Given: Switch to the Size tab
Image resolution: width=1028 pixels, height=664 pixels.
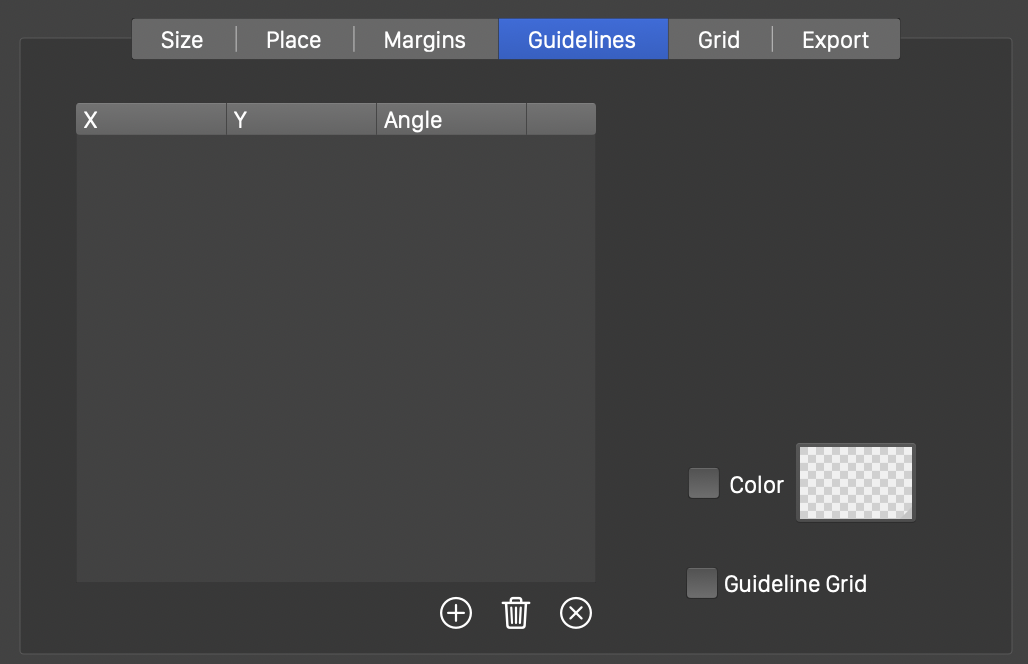Looking at the screenshot, I should (x=182, y=40).
